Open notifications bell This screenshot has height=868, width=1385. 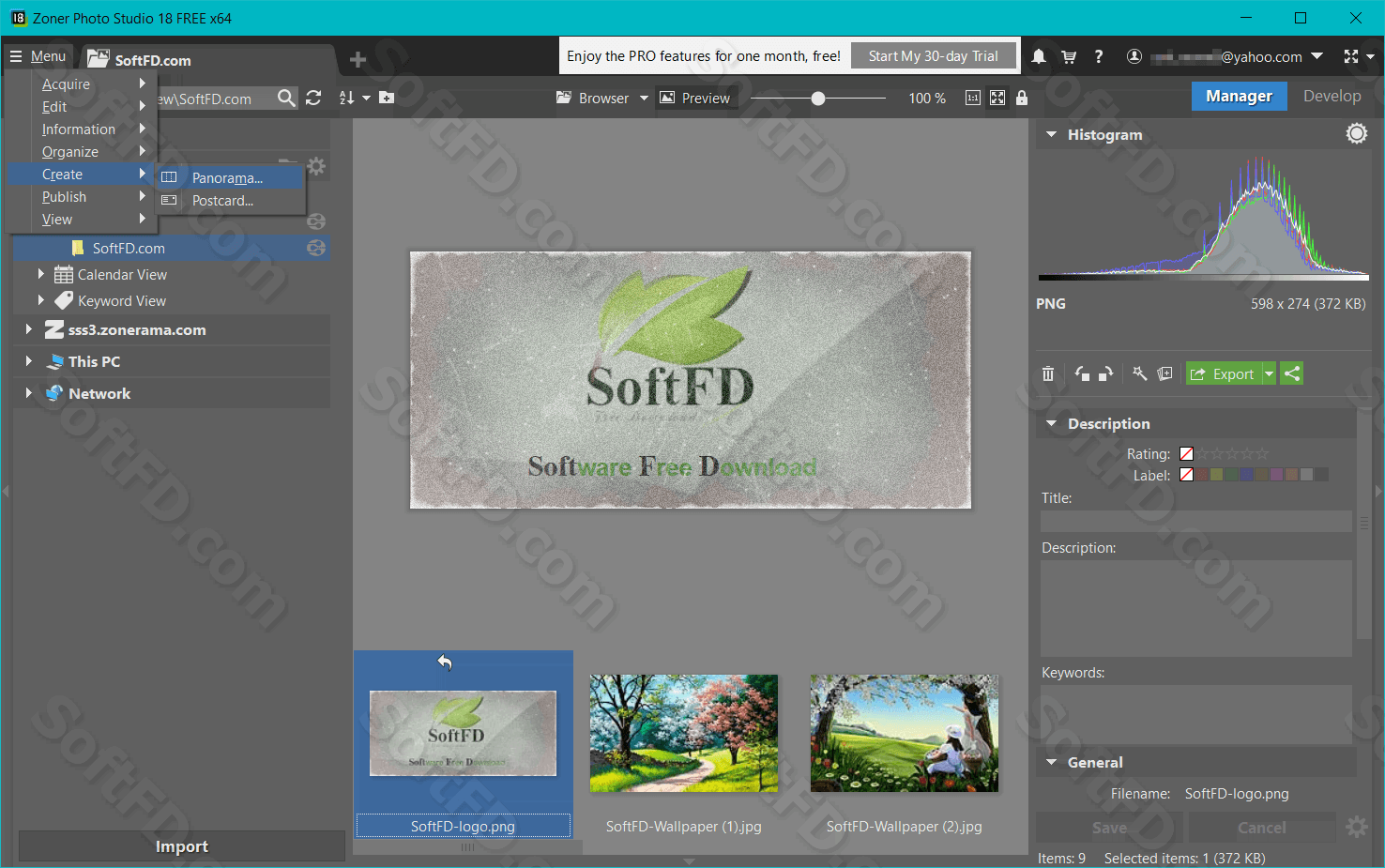[x=1039, y=56]
